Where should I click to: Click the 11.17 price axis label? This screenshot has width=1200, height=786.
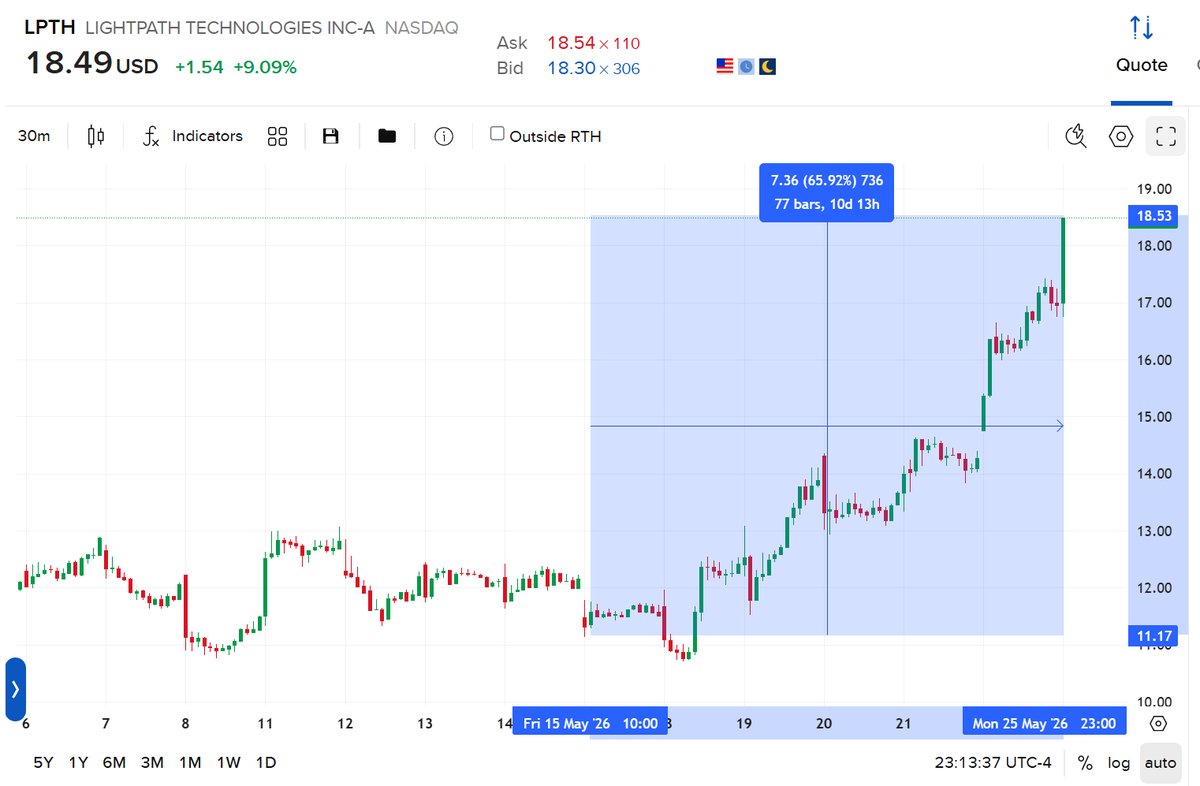(1154, 634)
